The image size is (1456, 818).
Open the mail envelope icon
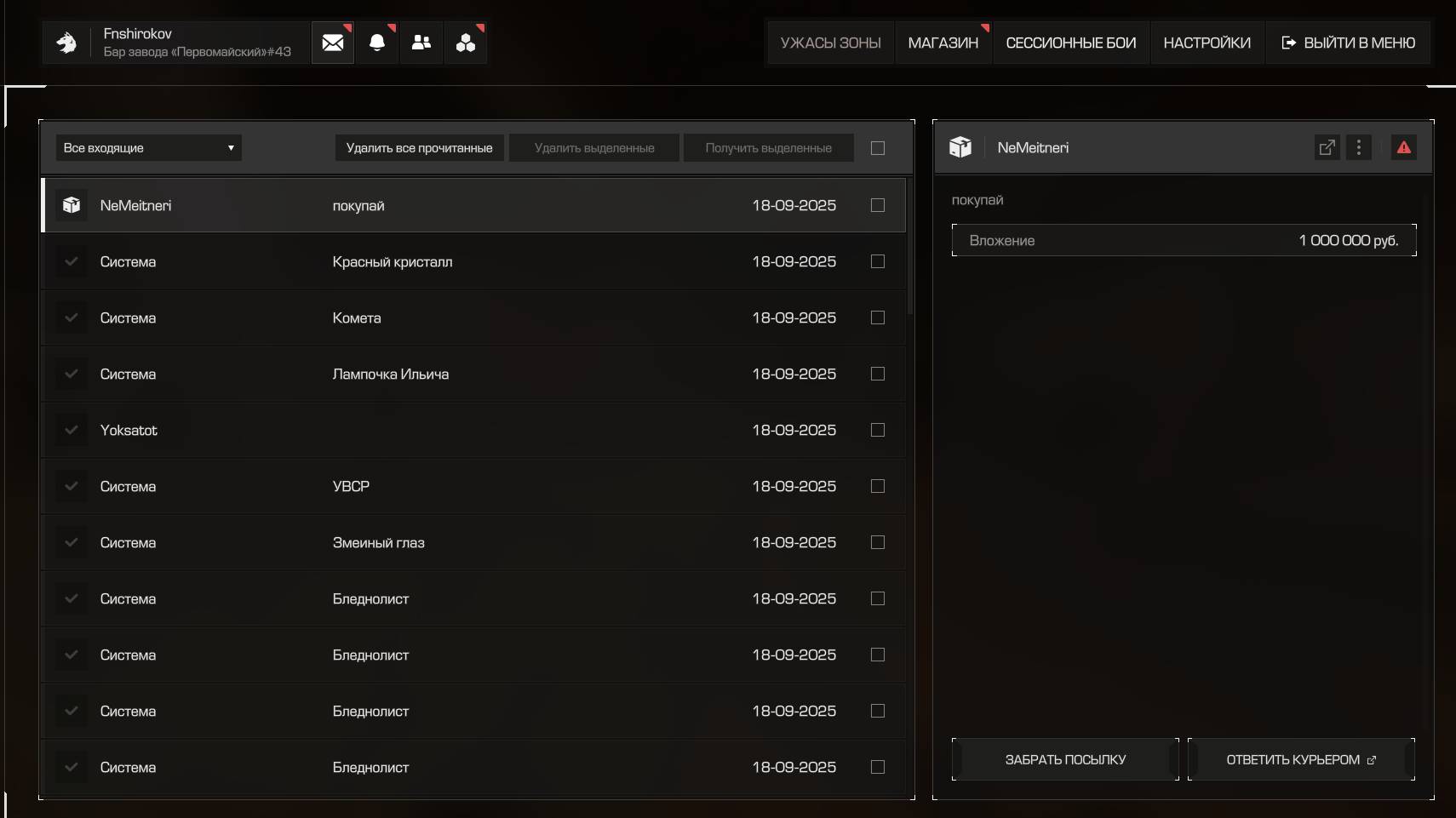pyautogui.click(x=333, y=43)
